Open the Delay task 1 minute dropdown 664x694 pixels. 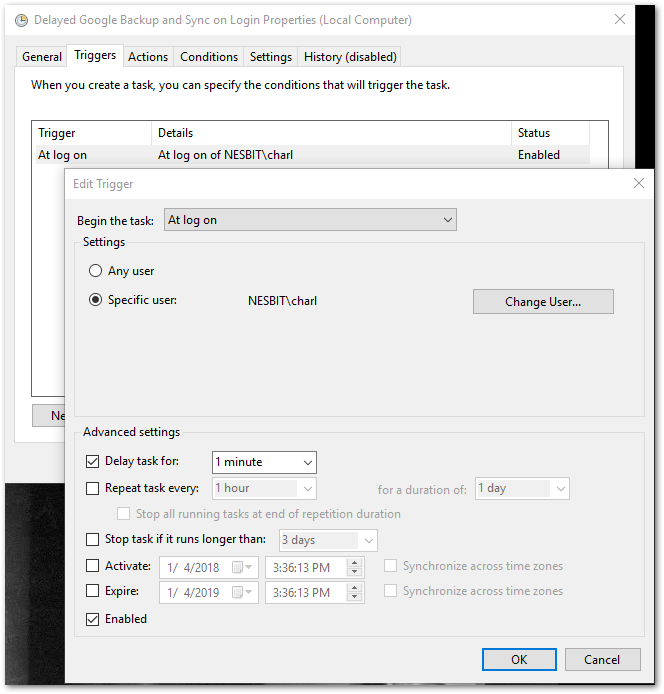point(264,463)
